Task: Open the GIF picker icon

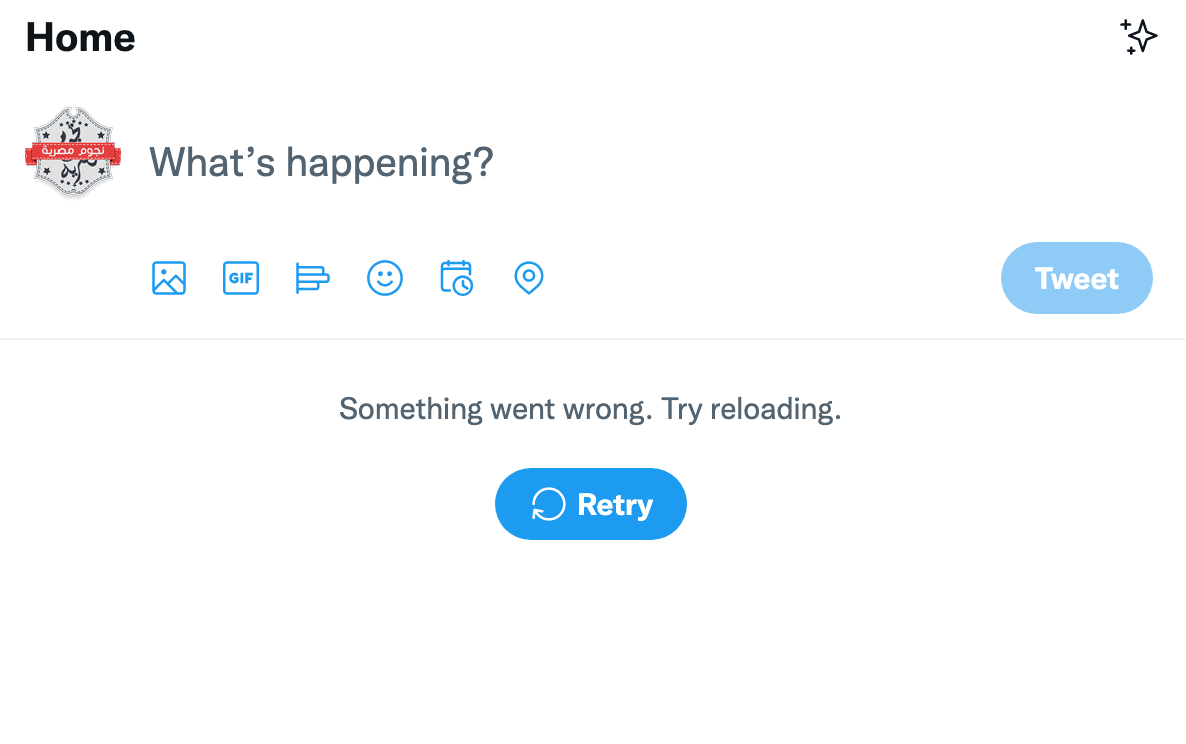Action: point(241,278)
